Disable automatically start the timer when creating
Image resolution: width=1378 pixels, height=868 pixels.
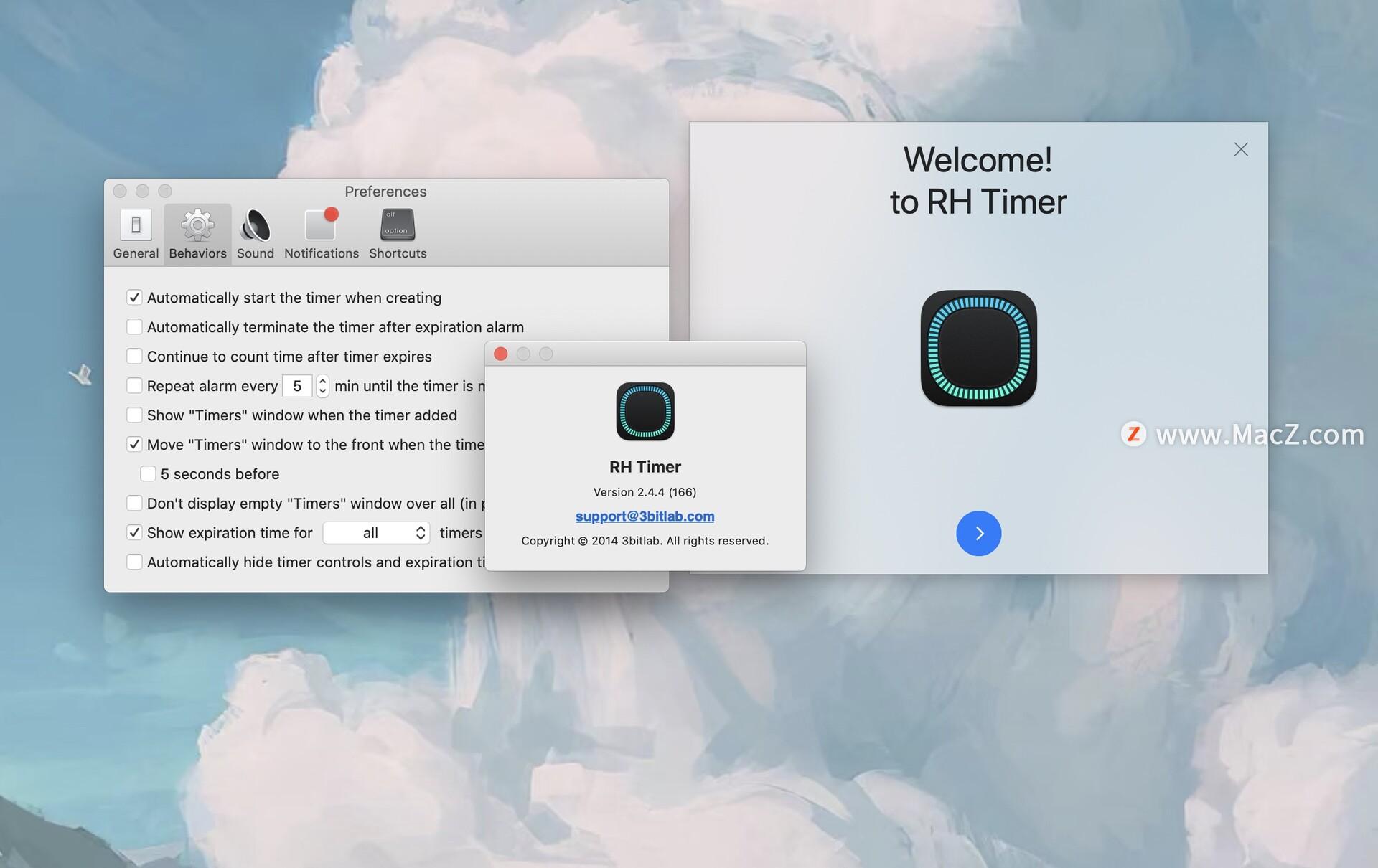click(134, 297)
